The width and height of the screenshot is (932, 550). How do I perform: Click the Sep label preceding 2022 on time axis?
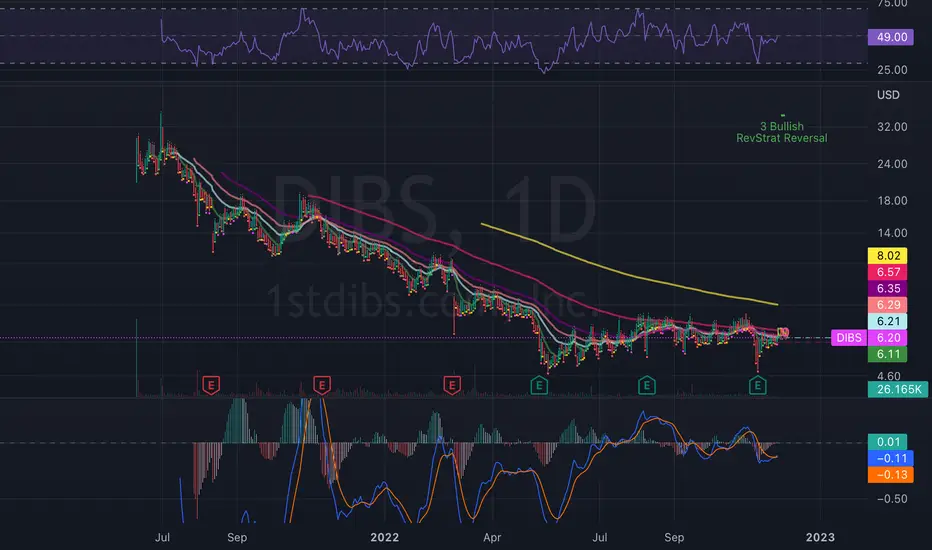point(237,538)
